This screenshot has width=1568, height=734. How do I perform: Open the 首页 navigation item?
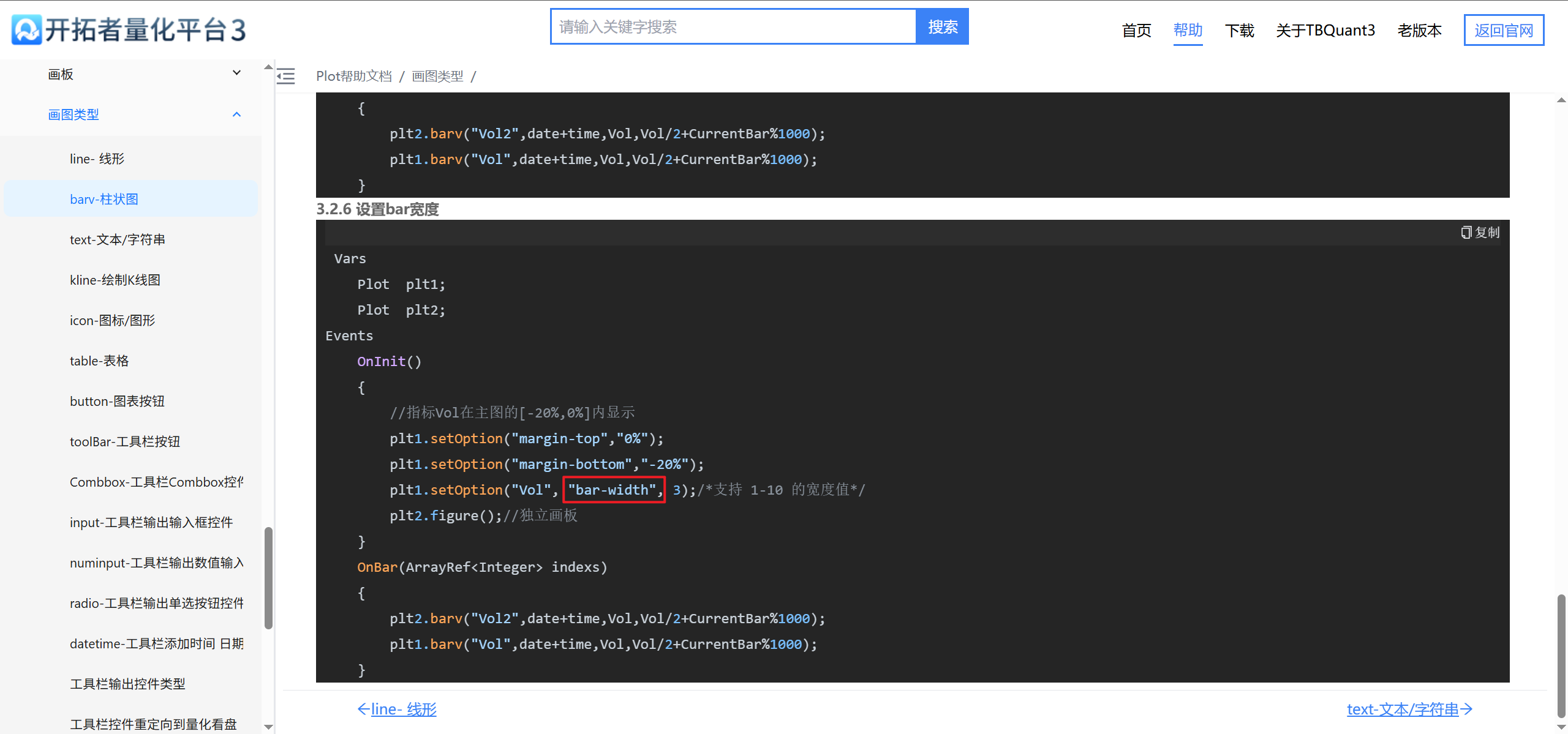point(1136,31)
